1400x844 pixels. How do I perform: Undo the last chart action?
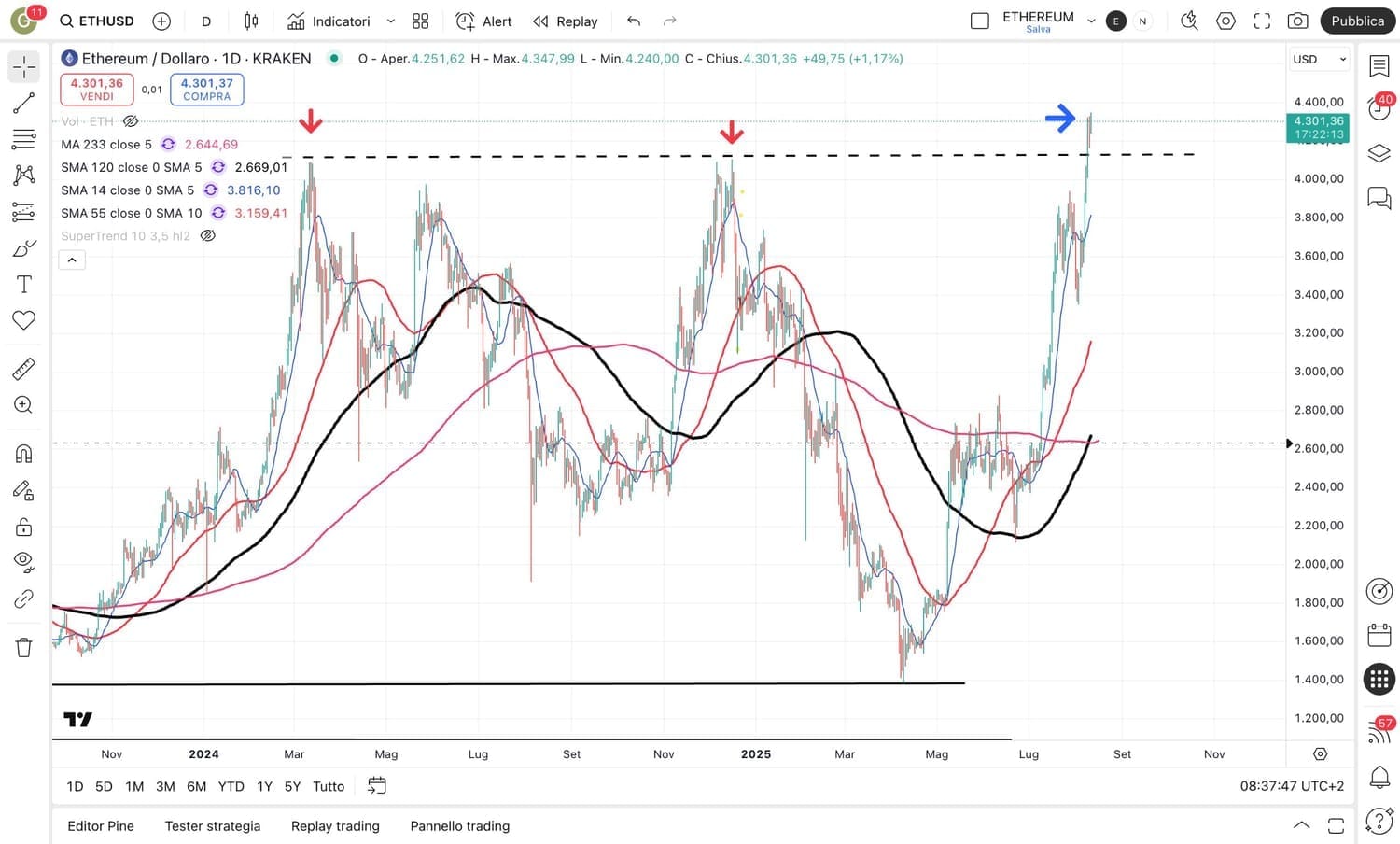pyautogui.click(x=634, y=21)
